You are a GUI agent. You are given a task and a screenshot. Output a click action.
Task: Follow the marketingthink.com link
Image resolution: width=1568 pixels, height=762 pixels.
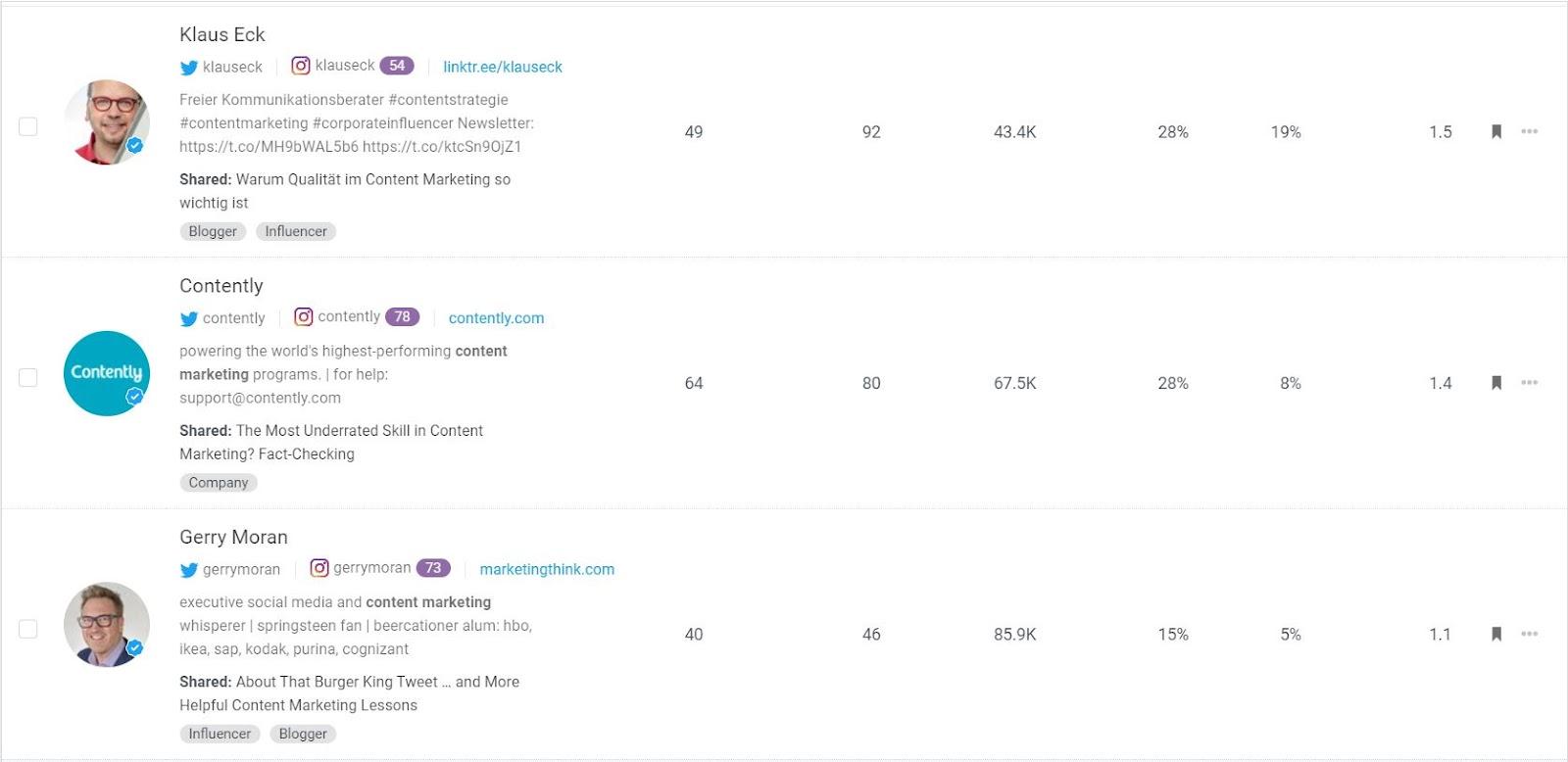(547, 569)
